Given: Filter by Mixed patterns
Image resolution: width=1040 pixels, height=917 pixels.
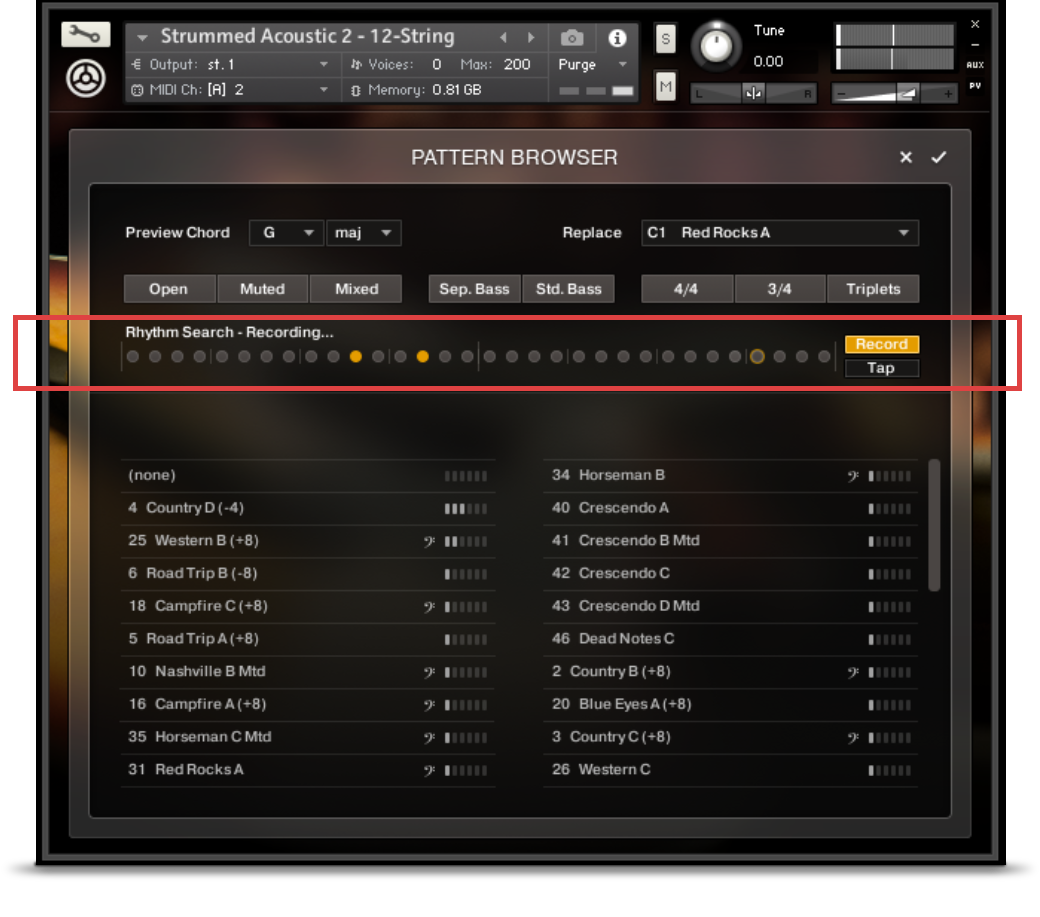Looking at the screenshot, I should pos(357,289).
